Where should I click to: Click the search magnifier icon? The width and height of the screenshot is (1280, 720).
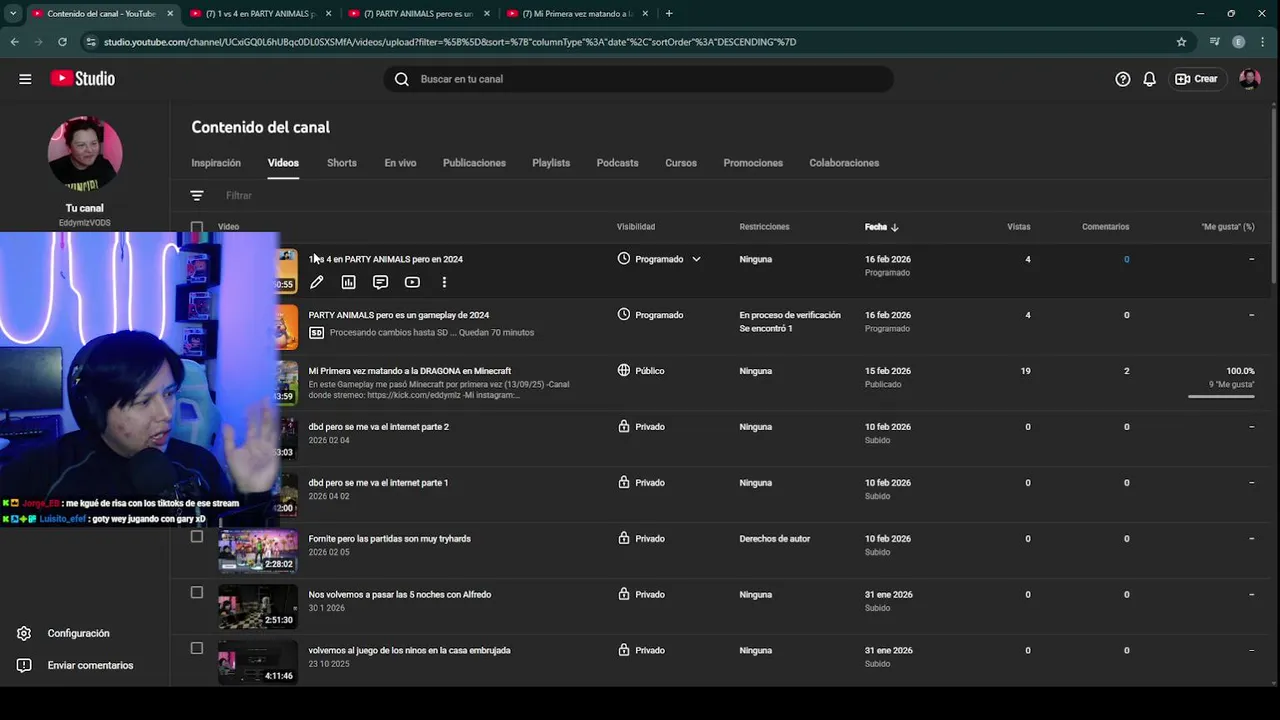click(402, 79)
